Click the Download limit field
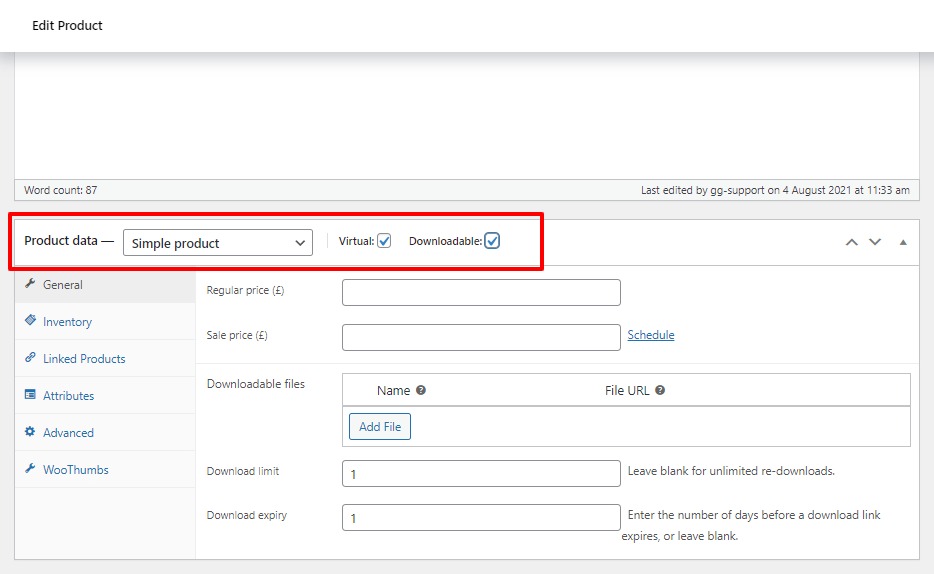This screenshot has width=934, height=574. coord(481,473)
